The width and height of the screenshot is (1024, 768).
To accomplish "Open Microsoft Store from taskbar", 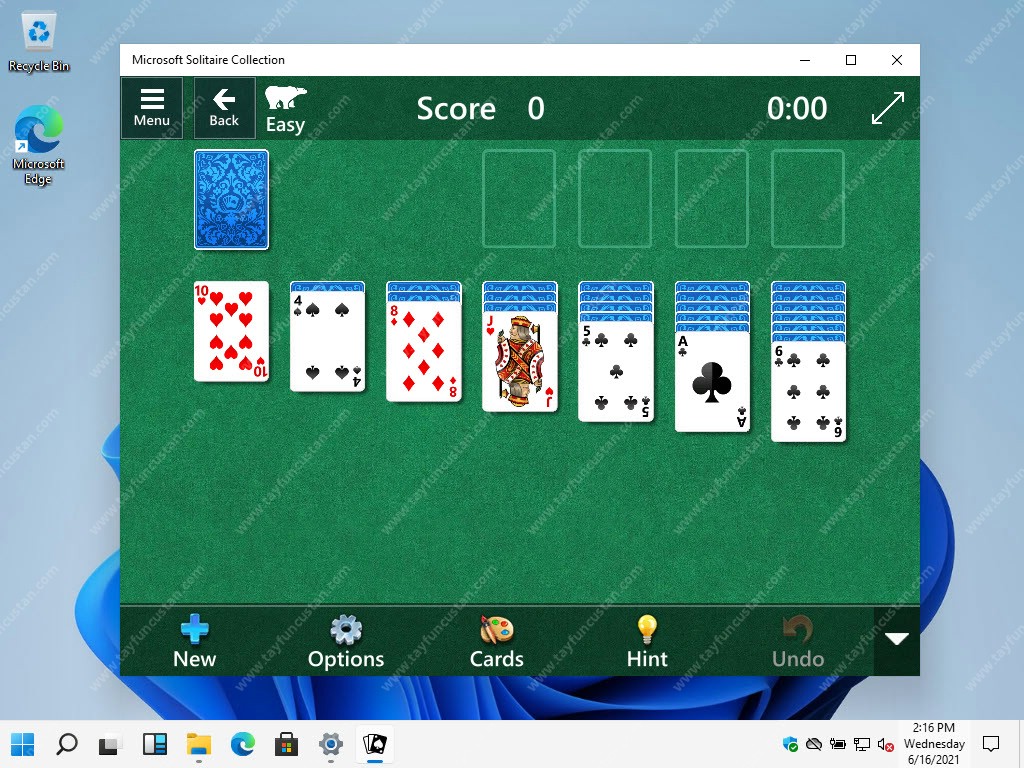I will click(287, 743).
